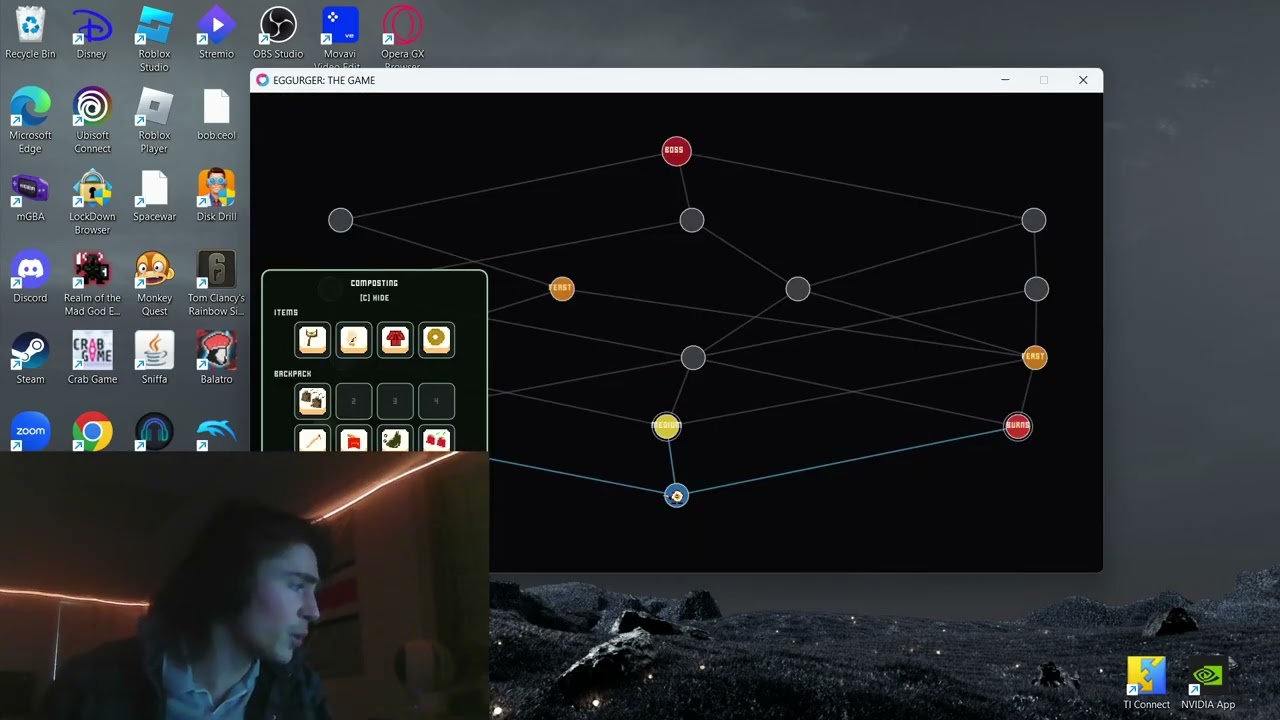Open the NVIDIA App desktop shortcut

tap(1208, 683)
